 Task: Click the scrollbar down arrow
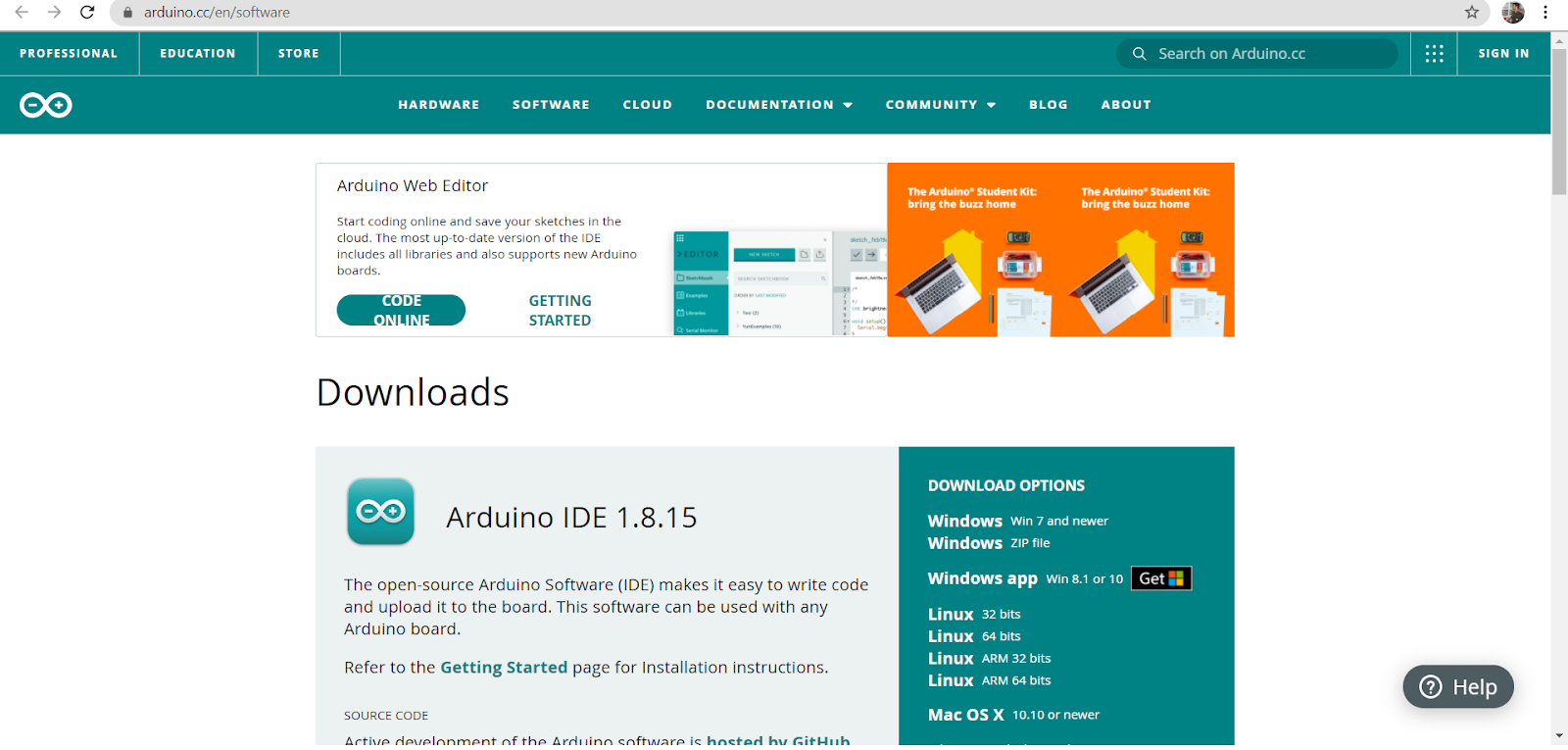click(x=1559, y=735)
